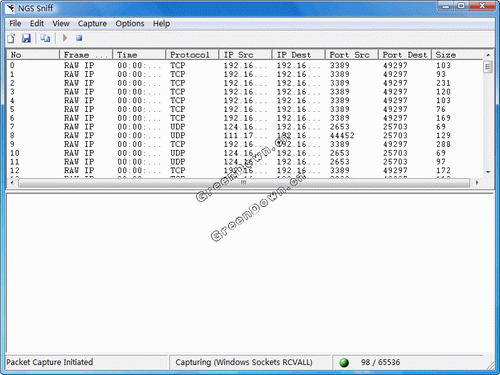500x375 pixels.
Task: Click the 98 / 65536 packet counter
Action: coord(380,362)
